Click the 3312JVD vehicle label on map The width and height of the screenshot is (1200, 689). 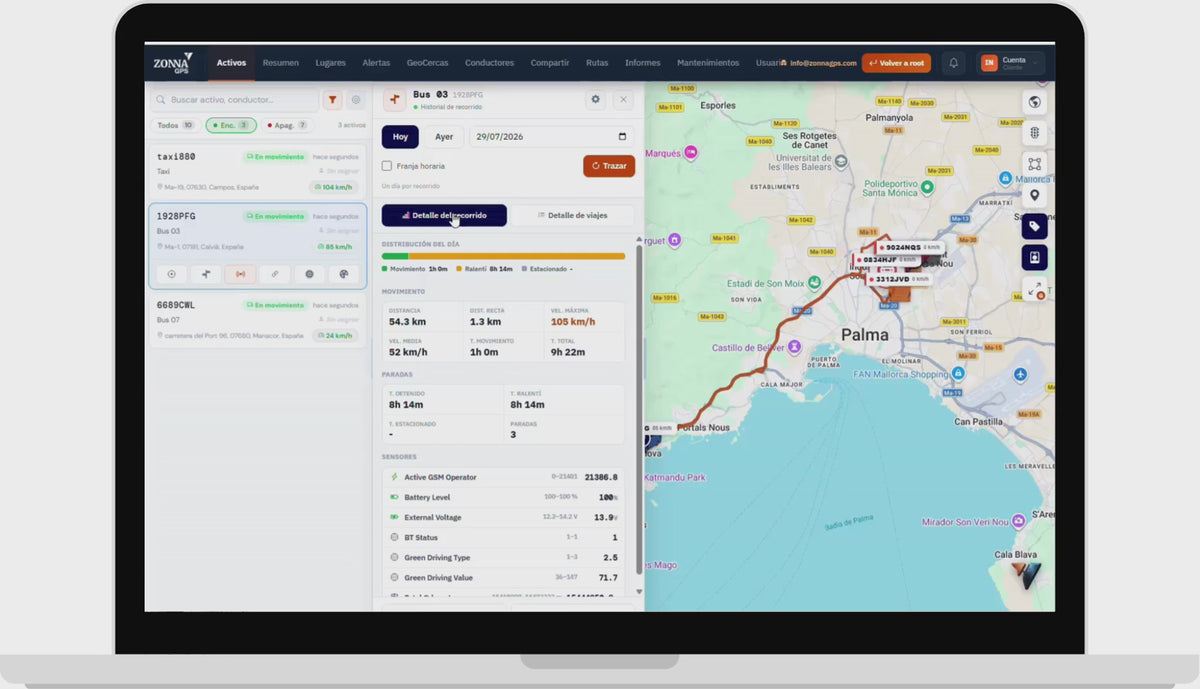click(900, 279)
